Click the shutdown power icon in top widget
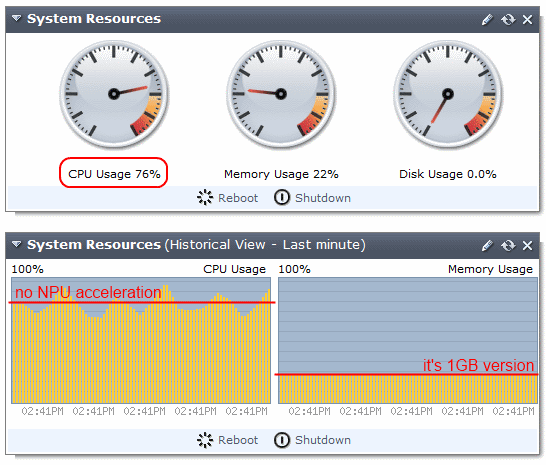 click(x=282, y=197)
